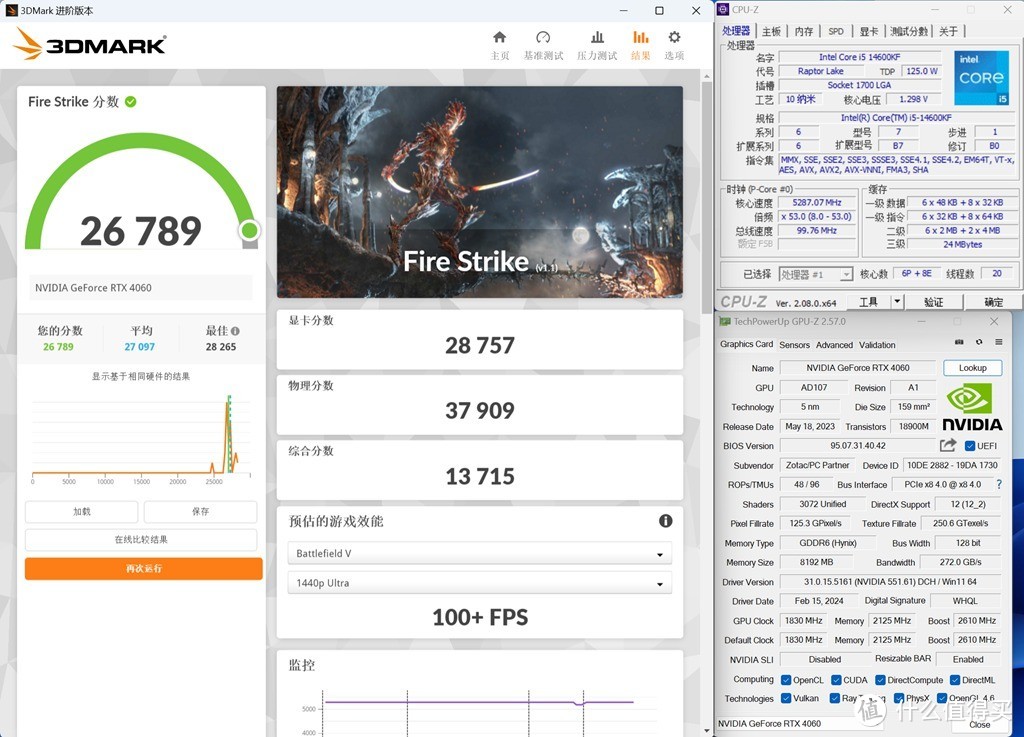Viewport: 1024px width, 737px height.
Task: Click CPU-Z 确定 button
Action: click(x=993, y=302)
